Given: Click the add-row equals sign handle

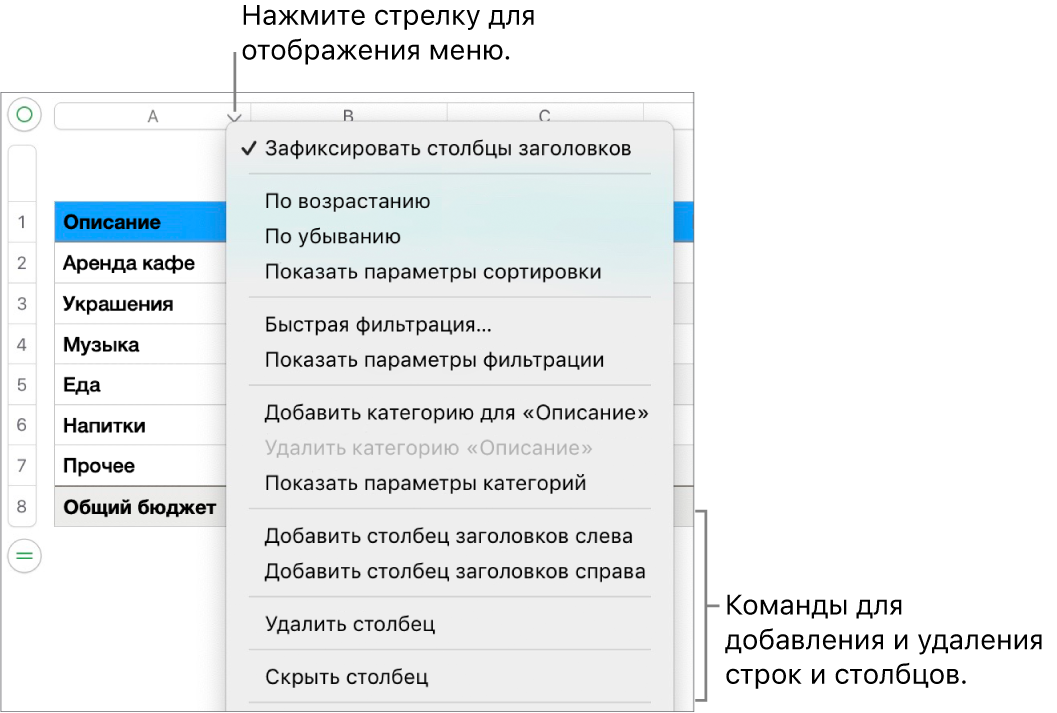Looking at the screenshot, I should tap(24, 556).
